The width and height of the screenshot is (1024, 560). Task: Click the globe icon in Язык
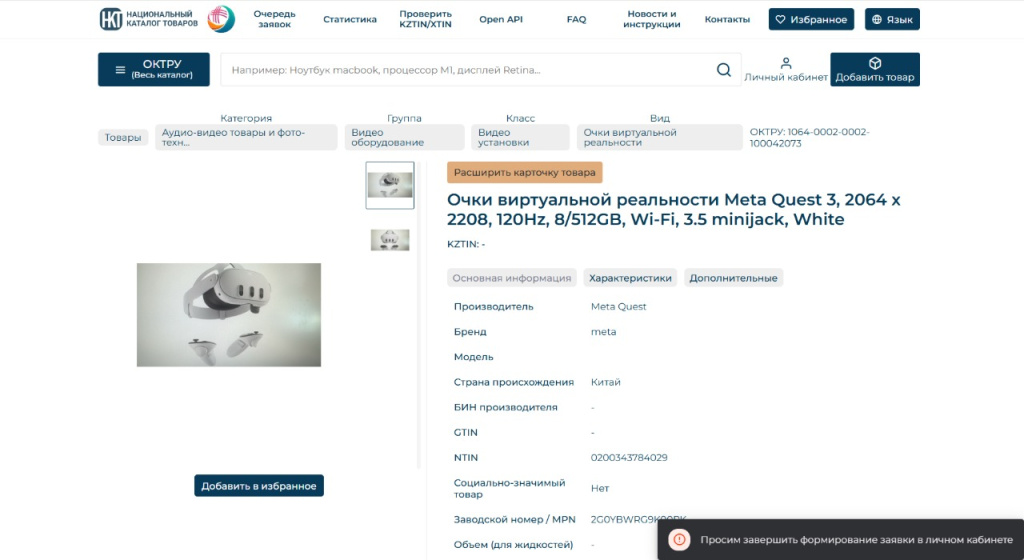pos(877,20)
